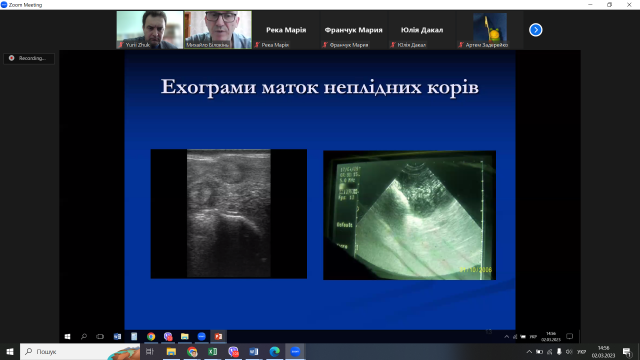Open Word from the Windows taskbar
The height and width of the screenshot is (360, 640).
click(x=254, y=351)
